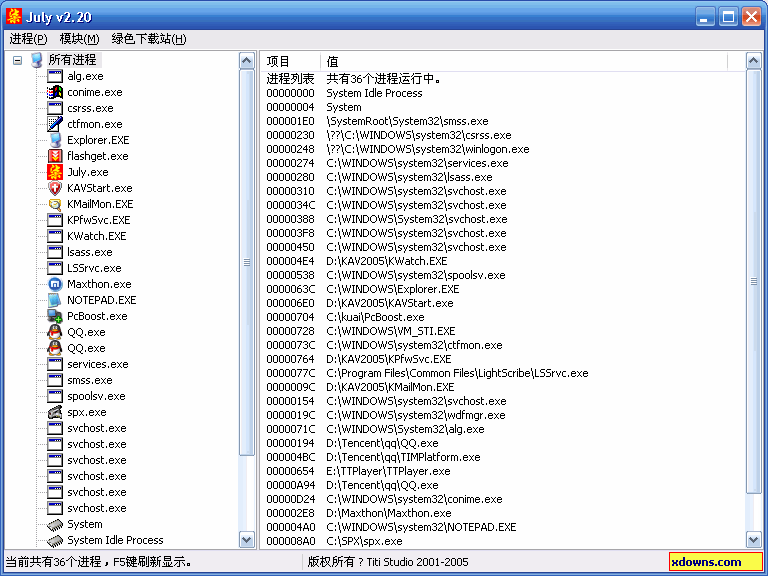768x576 pixels.
Task: Click the July.exe red icon
Action: [x=55, y=172]
